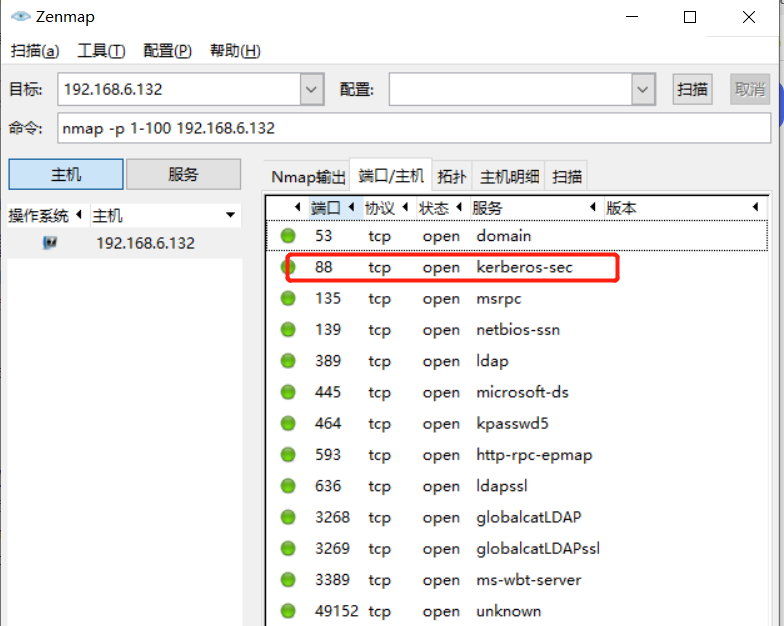Click green status dot for port 139

click(288, 330)
